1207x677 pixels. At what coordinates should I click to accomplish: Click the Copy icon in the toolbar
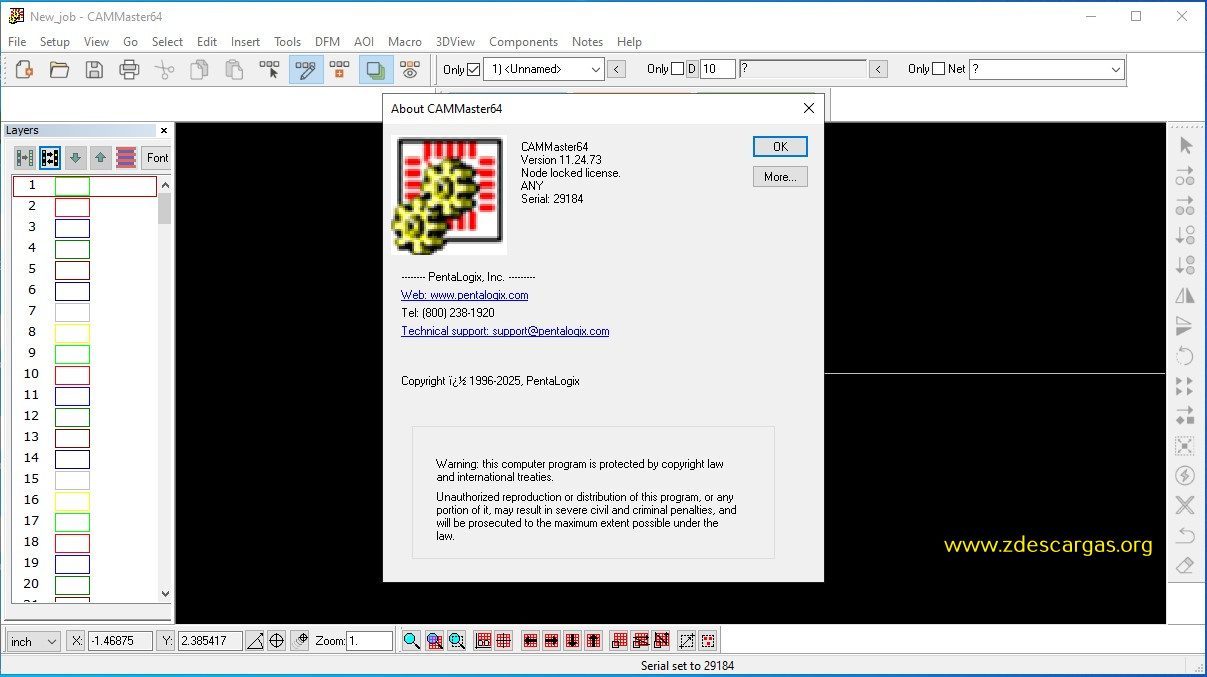click(x=200, y=69)
